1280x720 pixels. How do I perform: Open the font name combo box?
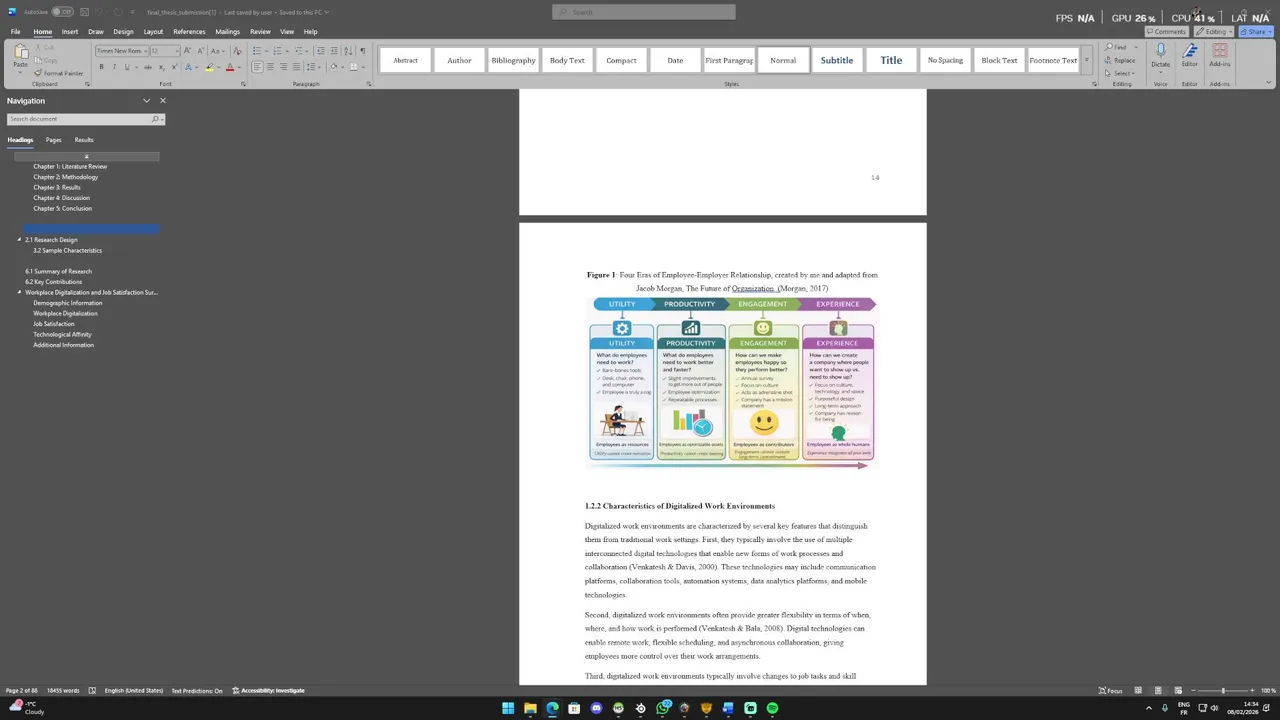pyautogui.click(x=122, y=51)
